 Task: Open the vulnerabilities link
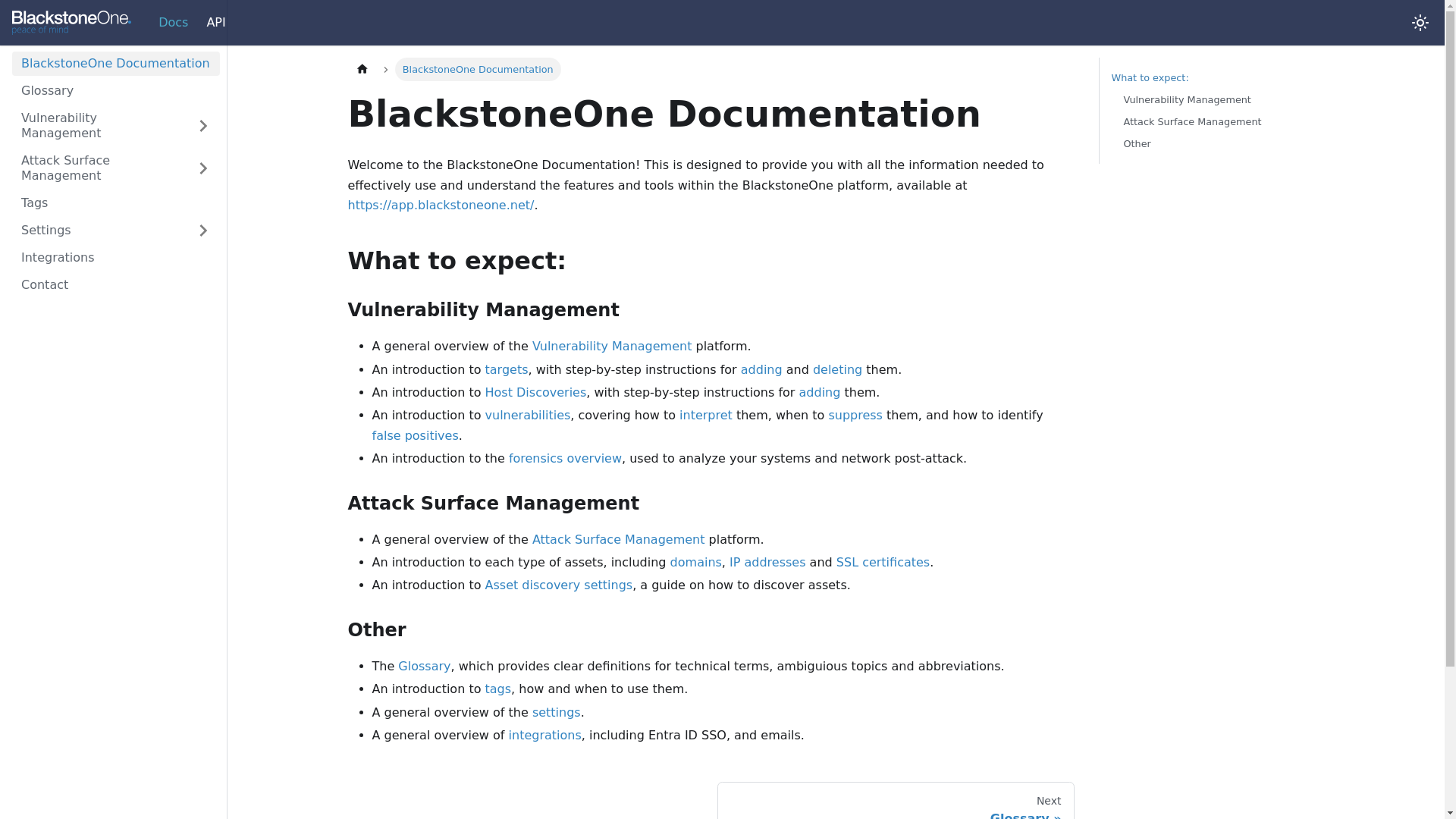pos(528,416)
